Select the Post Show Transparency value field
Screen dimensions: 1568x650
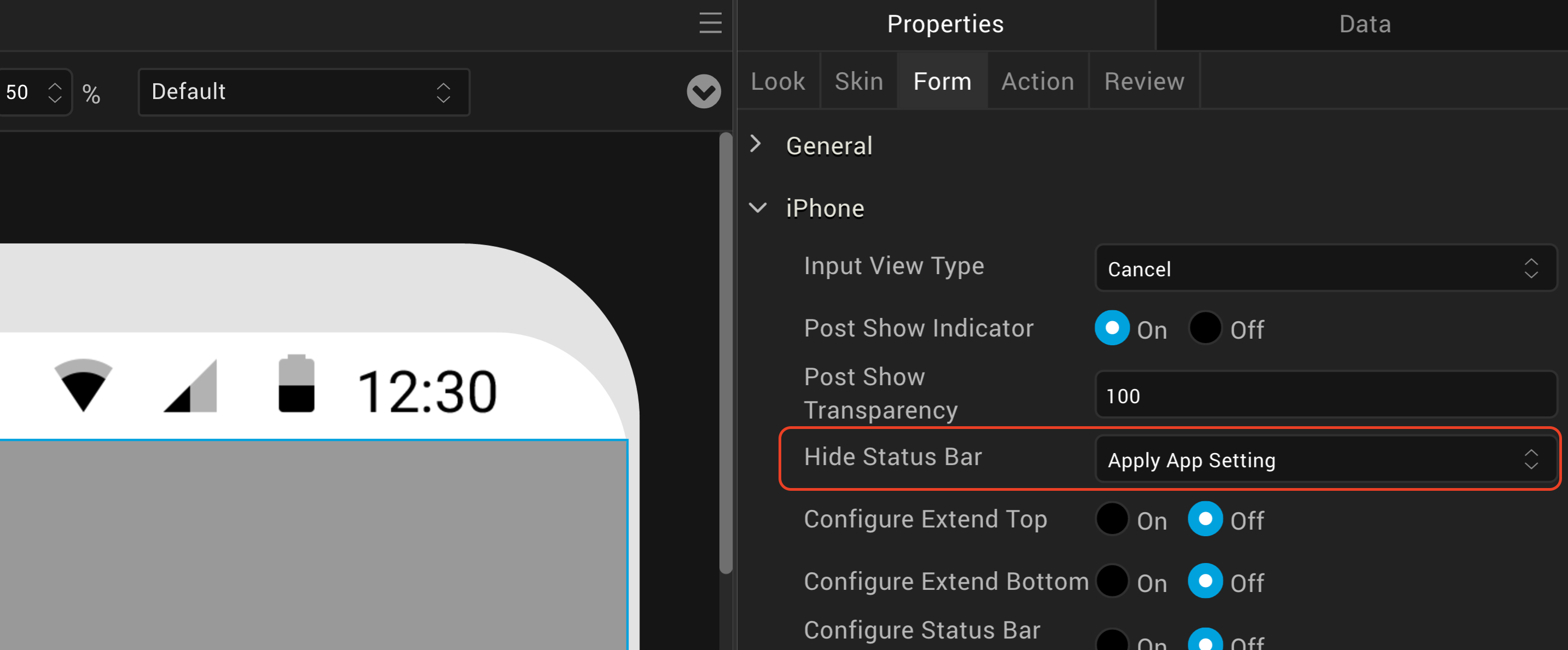coord(1326,395)
